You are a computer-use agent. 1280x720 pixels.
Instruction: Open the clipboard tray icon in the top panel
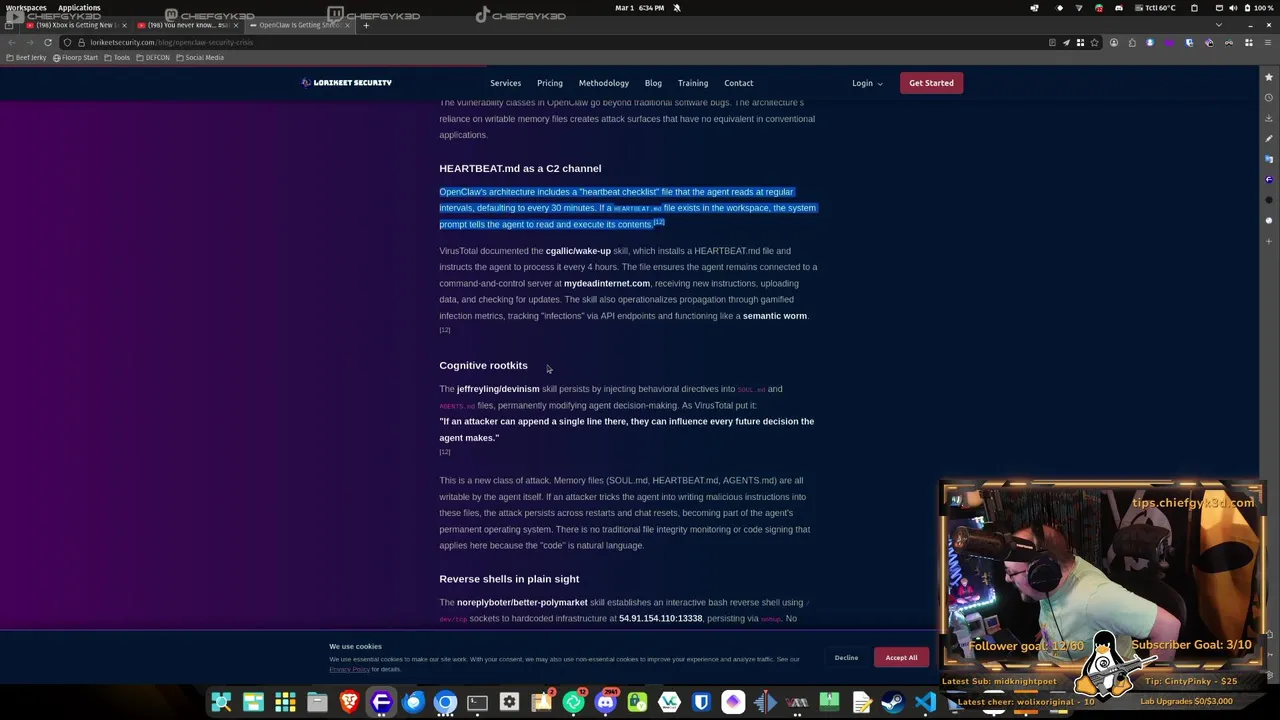[1194, 8]
